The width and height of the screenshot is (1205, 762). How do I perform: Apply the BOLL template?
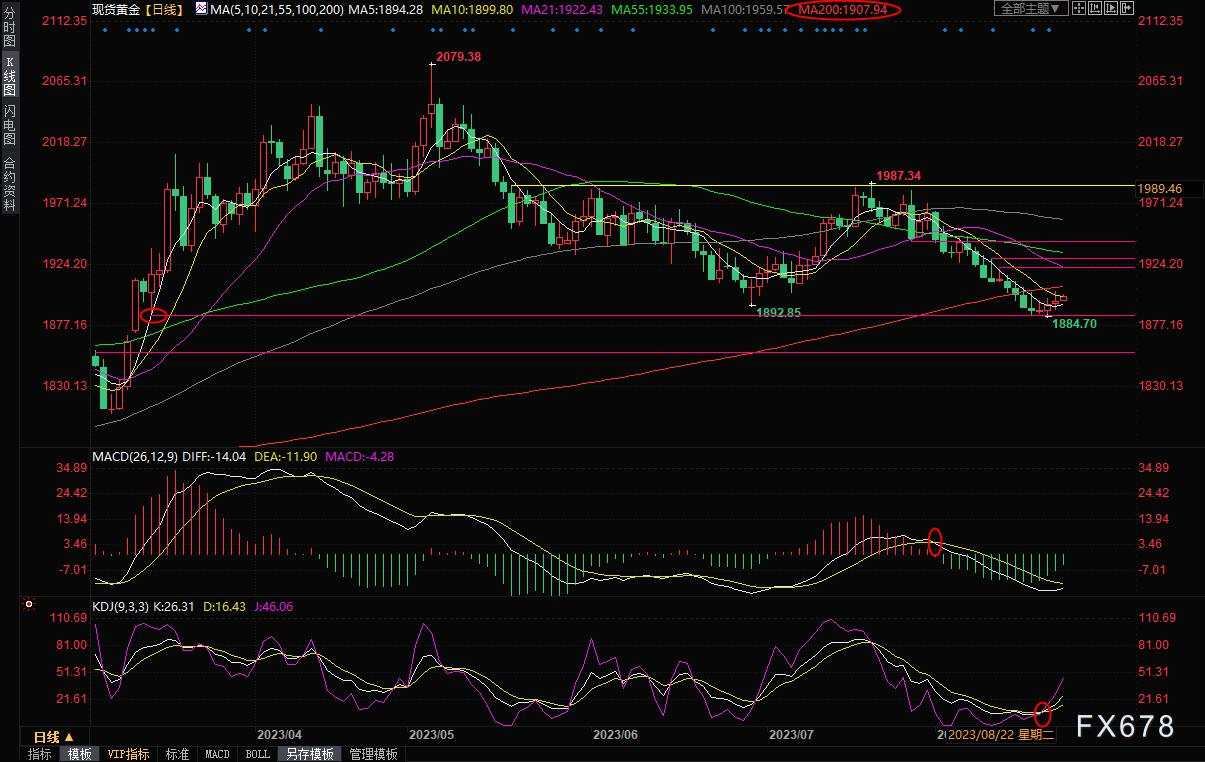(257, 754)
